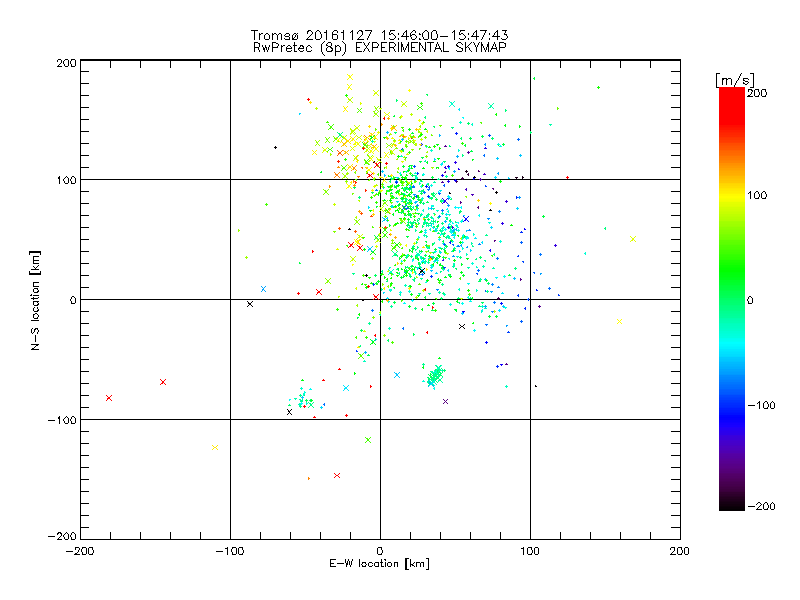Click the '100' label beside the colorbar
The image size is (800, 600).
pyautogui.click(x=757, y=195)
